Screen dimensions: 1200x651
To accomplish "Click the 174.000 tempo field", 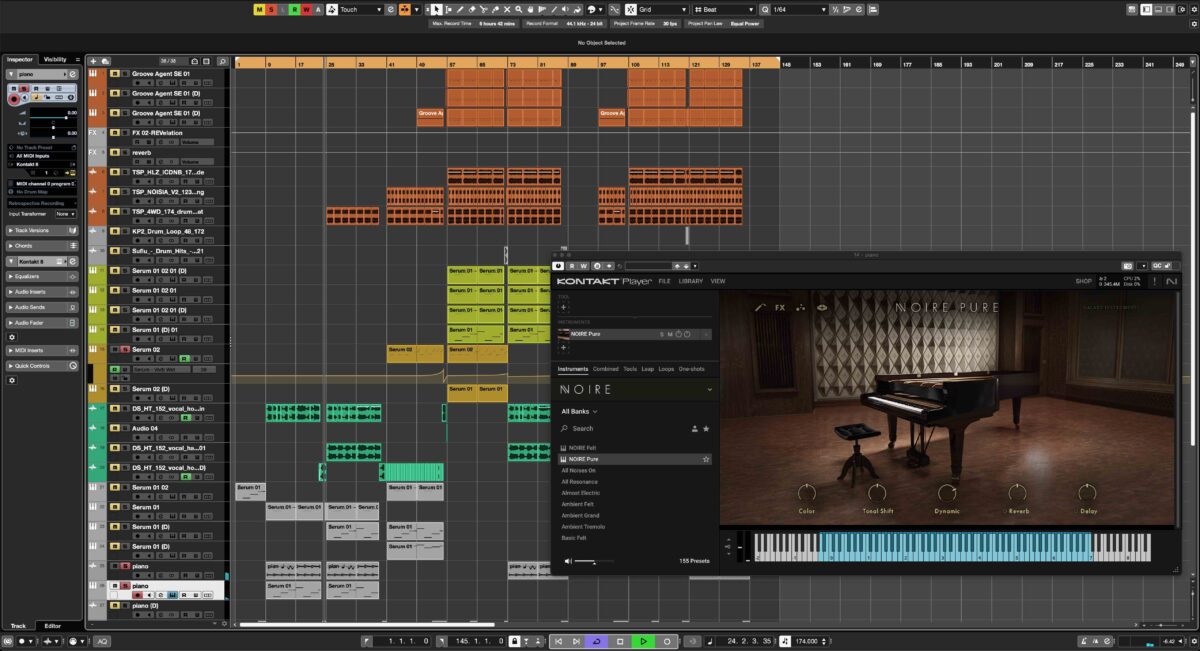I will [x=806, y=641].
